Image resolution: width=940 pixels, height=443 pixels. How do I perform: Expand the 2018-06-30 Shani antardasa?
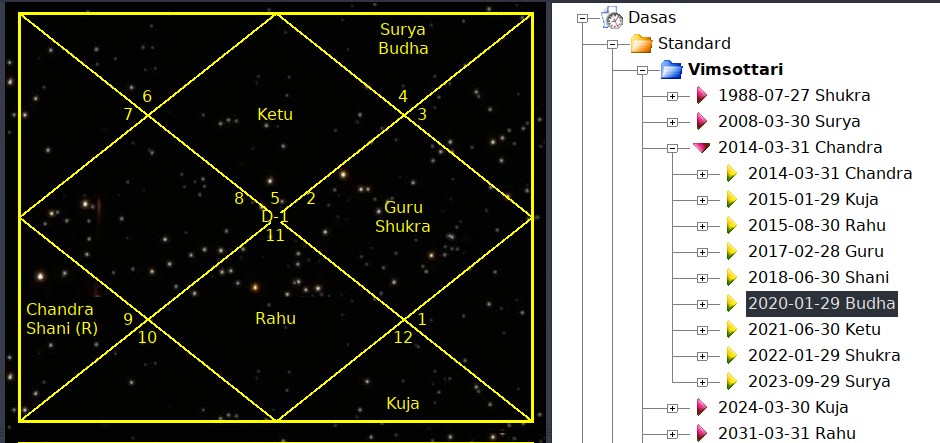[x=702, y=277]
